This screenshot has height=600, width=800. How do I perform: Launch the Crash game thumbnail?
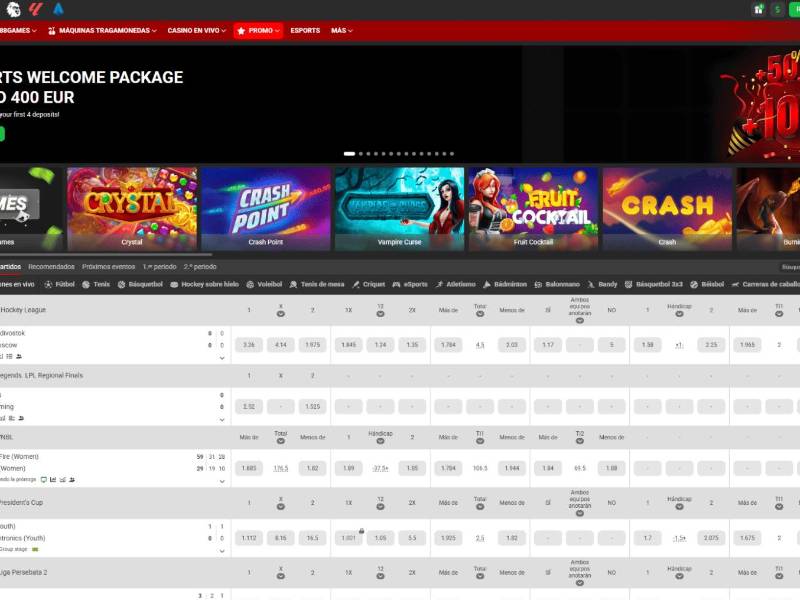click(667, 209)
